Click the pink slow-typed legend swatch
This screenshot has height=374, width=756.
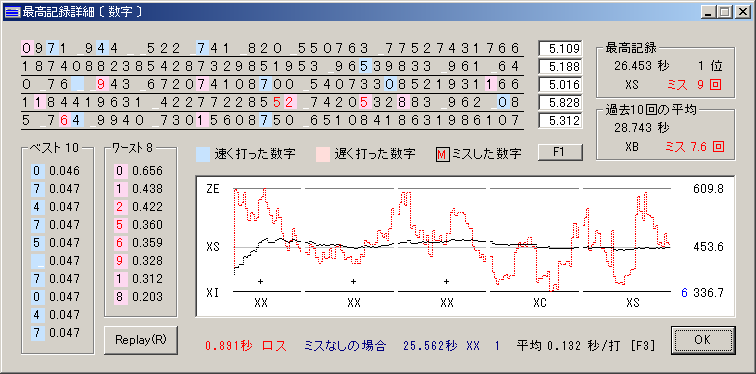click(323, 154)
